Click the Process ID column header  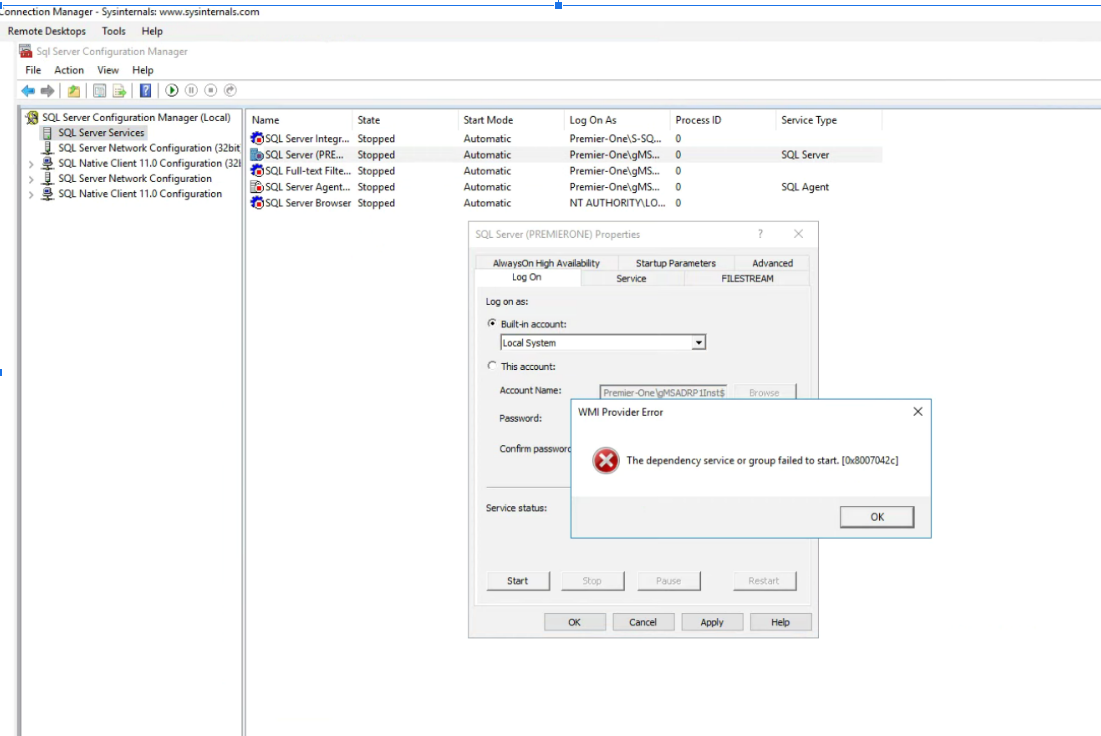click(x=723, y=120)
